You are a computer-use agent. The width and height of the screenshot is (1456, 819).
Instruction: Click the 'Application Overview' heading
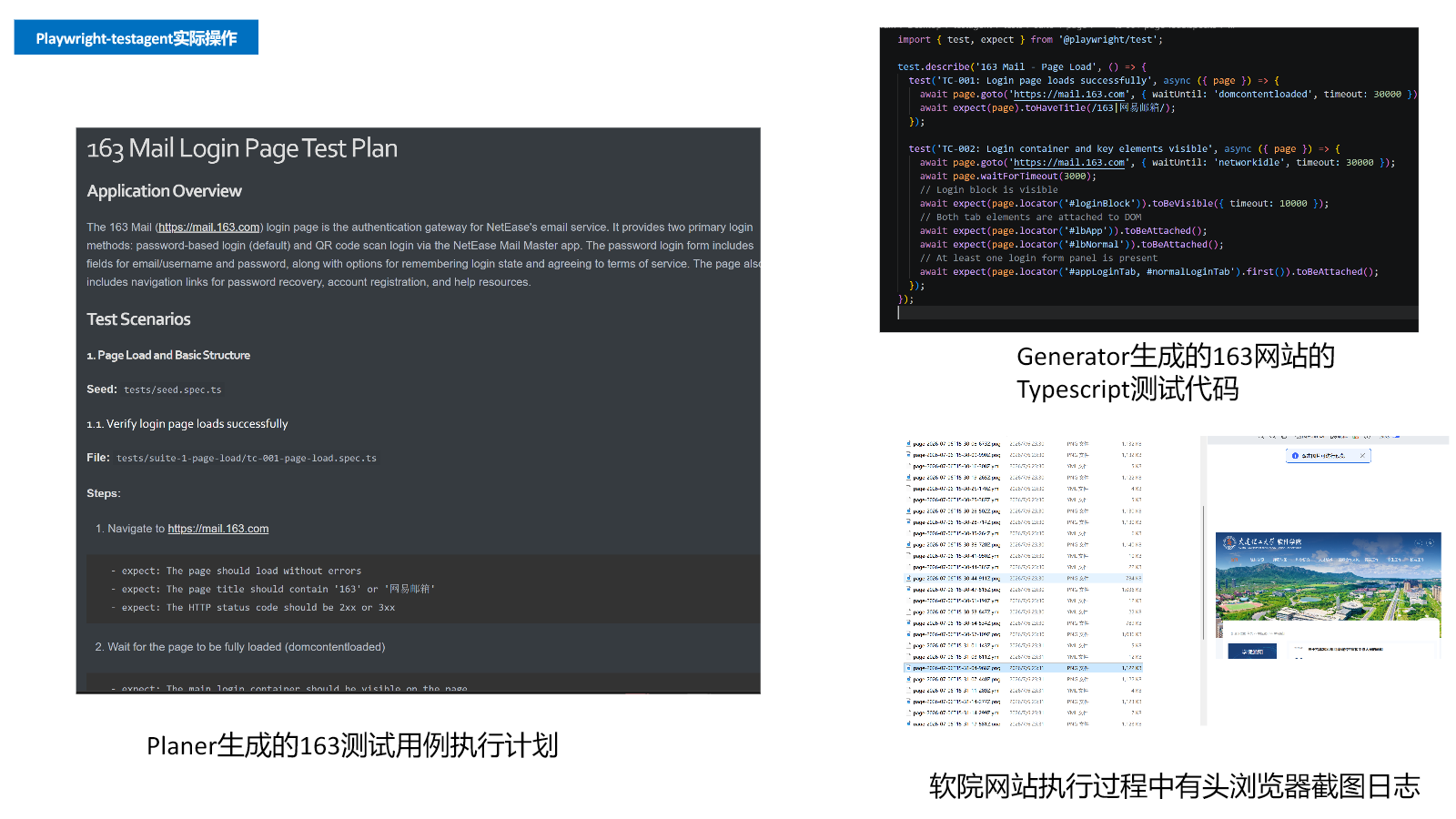coord(165,191)
